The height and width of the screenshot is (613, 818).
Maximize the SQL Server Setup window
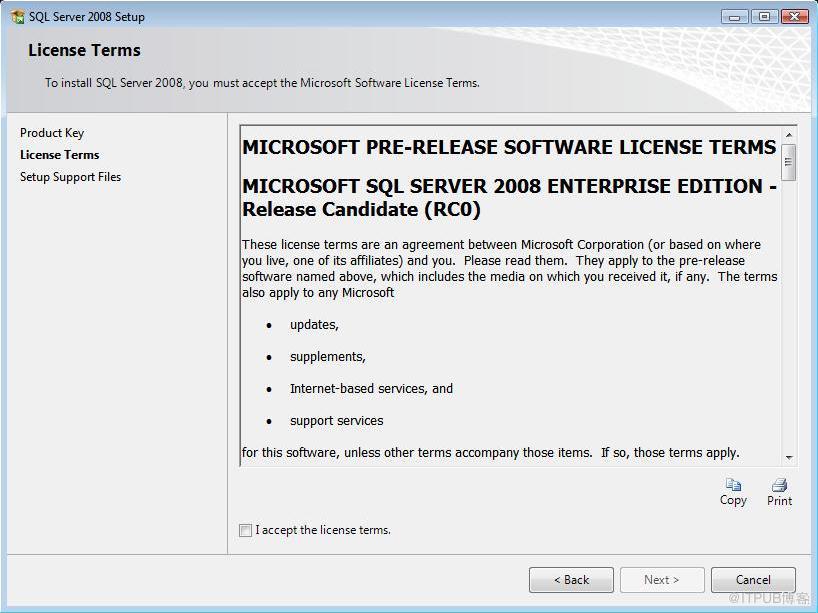(764, 17)
